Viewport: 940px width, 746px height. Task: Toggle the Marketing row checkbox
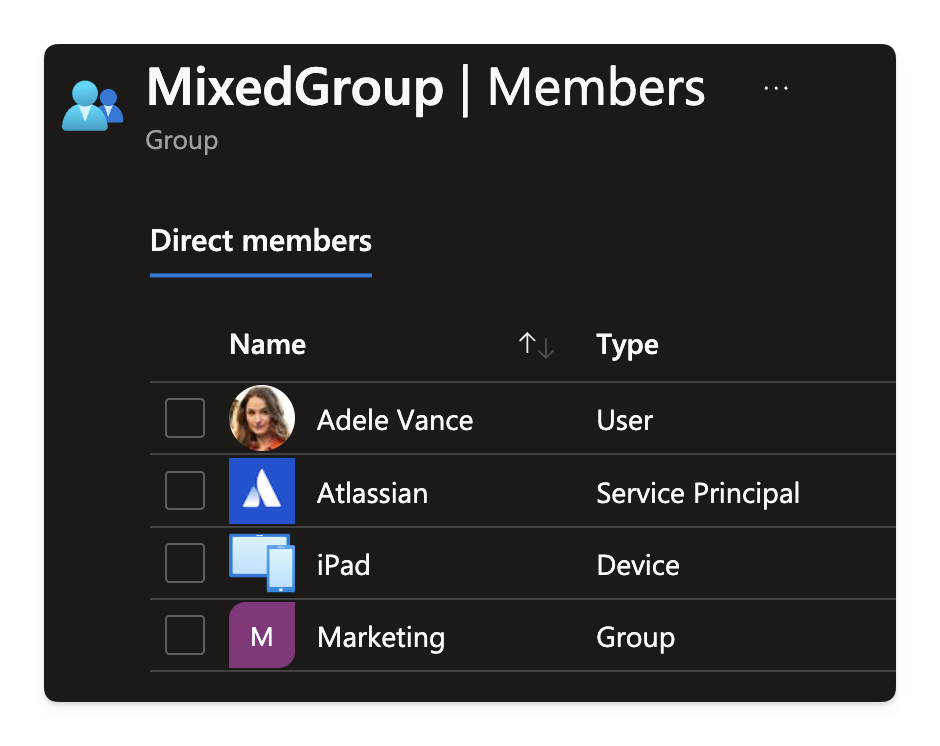coord(185,635)
